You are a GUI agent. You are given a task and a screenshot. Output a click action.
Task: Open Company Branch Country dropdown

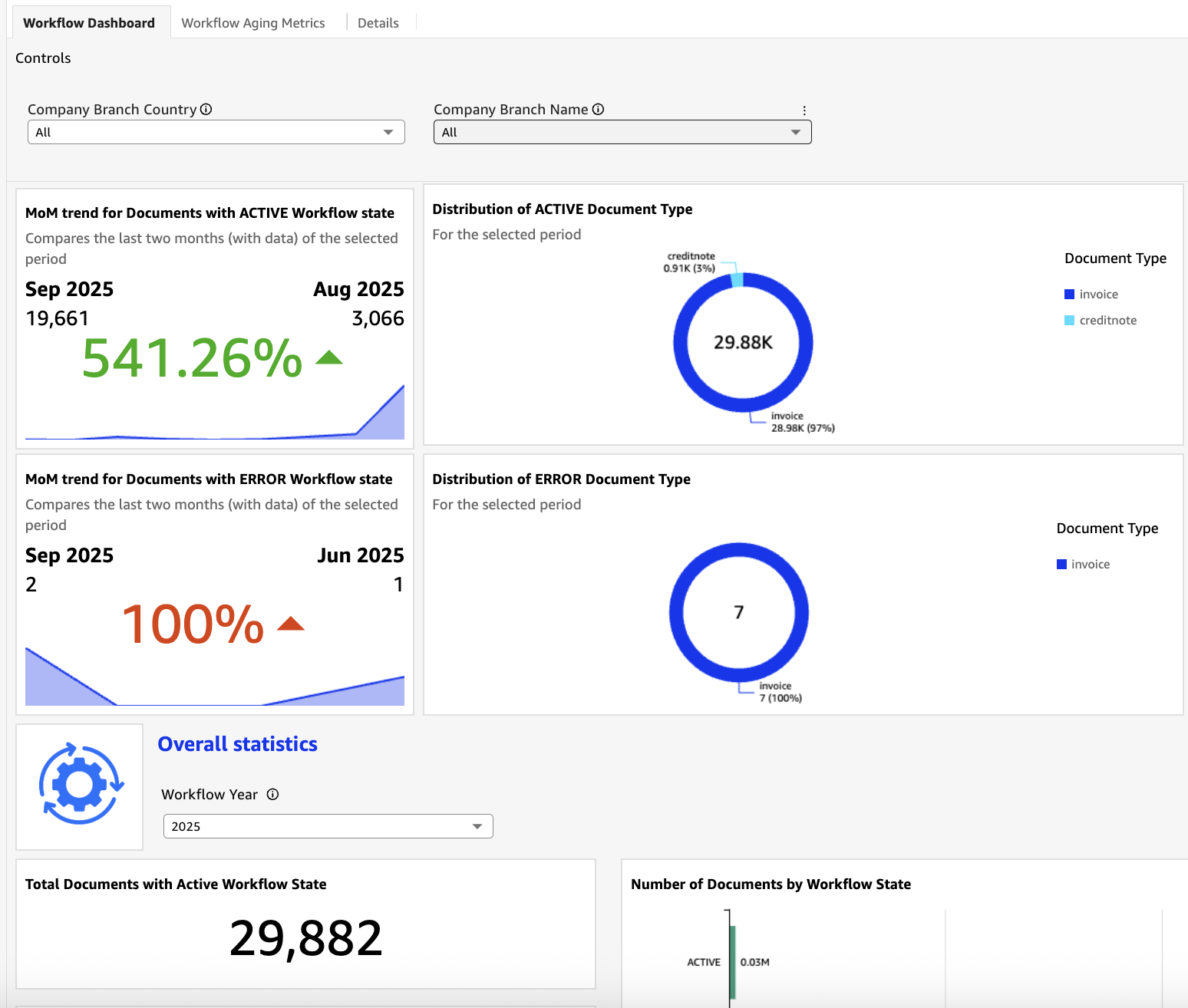pos(216,132)
